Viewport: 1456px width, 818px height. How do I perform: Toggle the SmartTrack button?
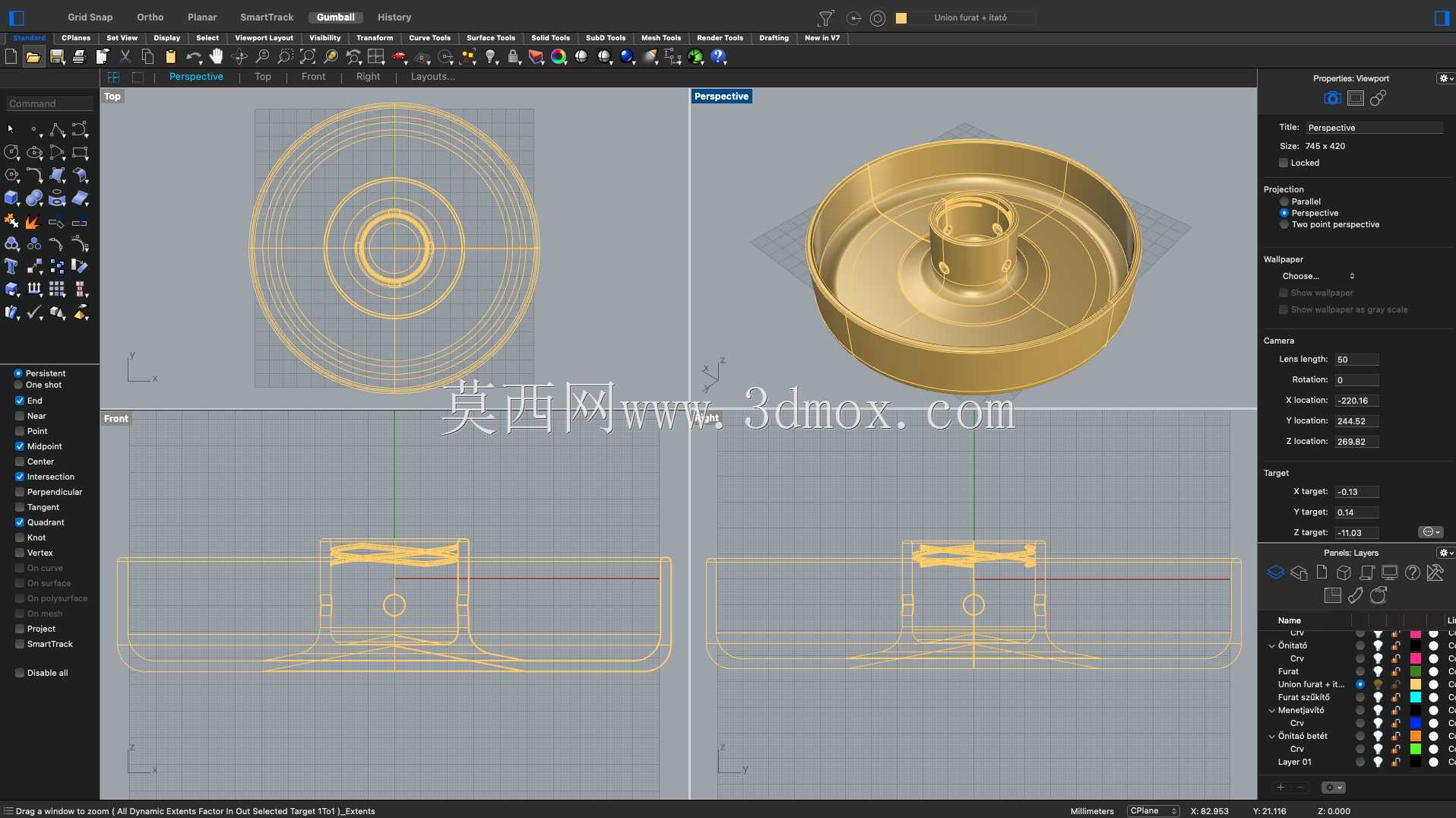click(267, 17)
